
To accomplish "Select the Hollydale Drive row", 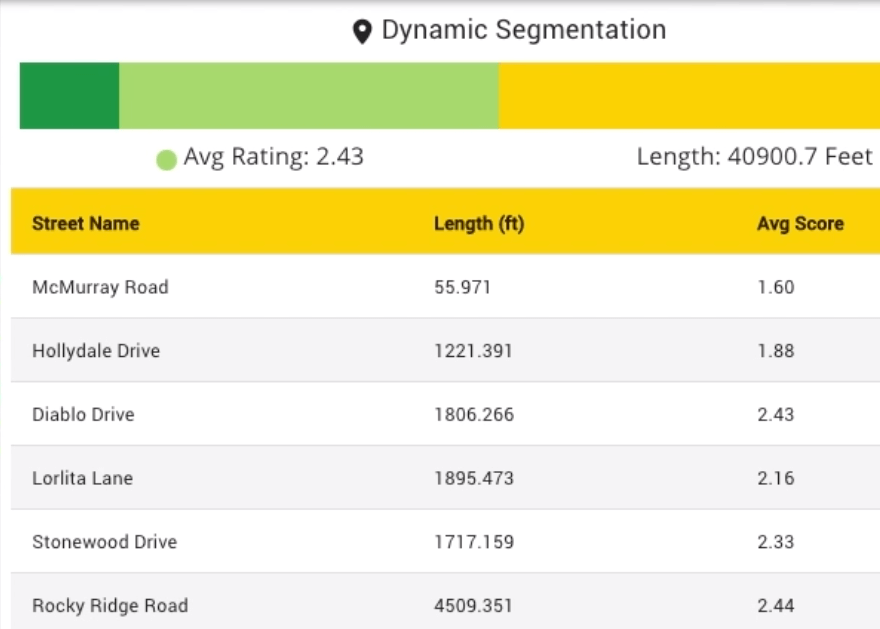I will coord(446,350).
